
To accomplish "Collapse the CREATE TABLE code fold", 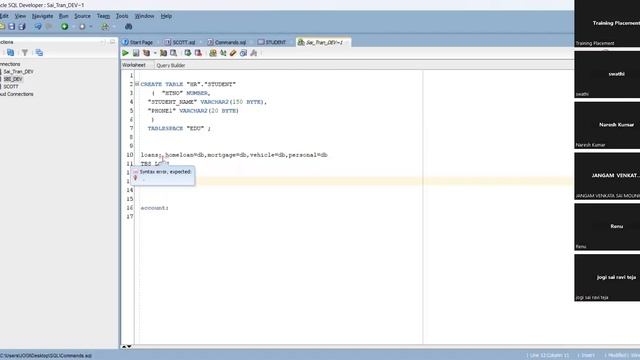I will pyautogui.click(x=137, y=84).
